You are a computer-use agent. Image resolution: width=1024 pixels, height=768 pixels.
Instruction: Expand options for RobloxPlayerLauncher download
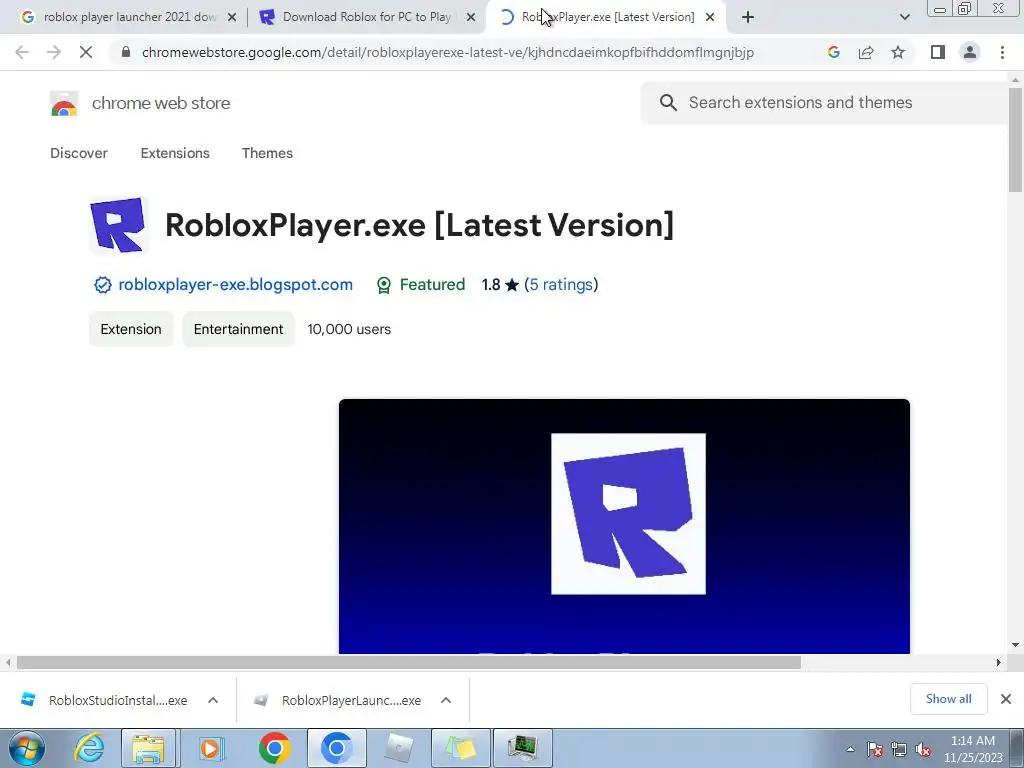[446, 700]
